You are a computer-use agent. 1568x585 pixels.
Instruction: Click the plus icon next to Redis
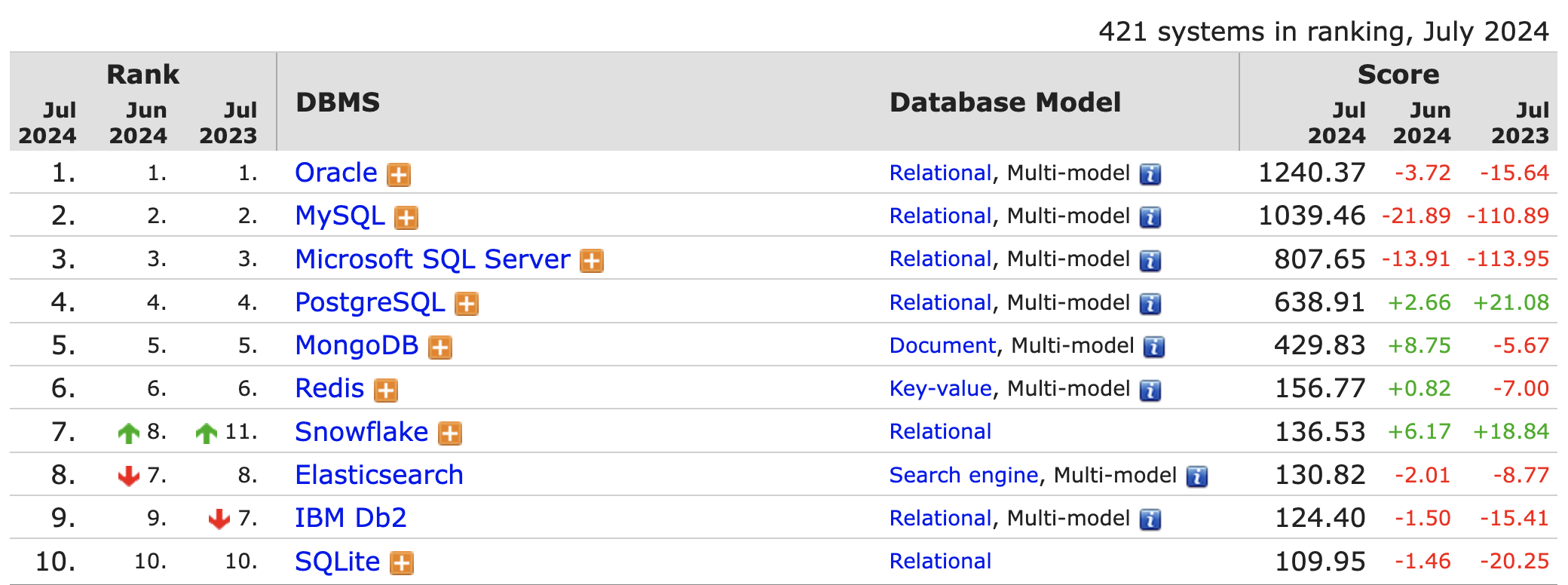click(386, 391)
